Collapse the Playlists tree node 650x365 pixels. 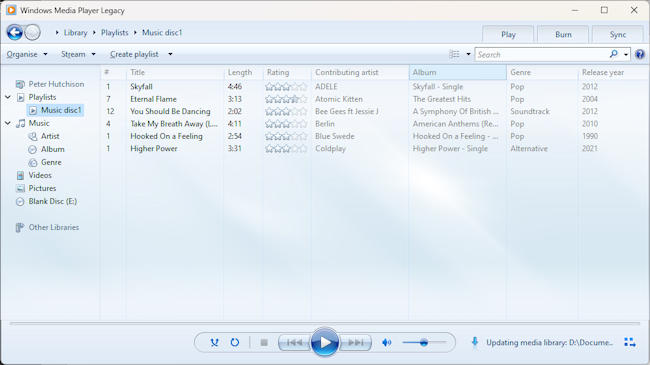[8, 97]
